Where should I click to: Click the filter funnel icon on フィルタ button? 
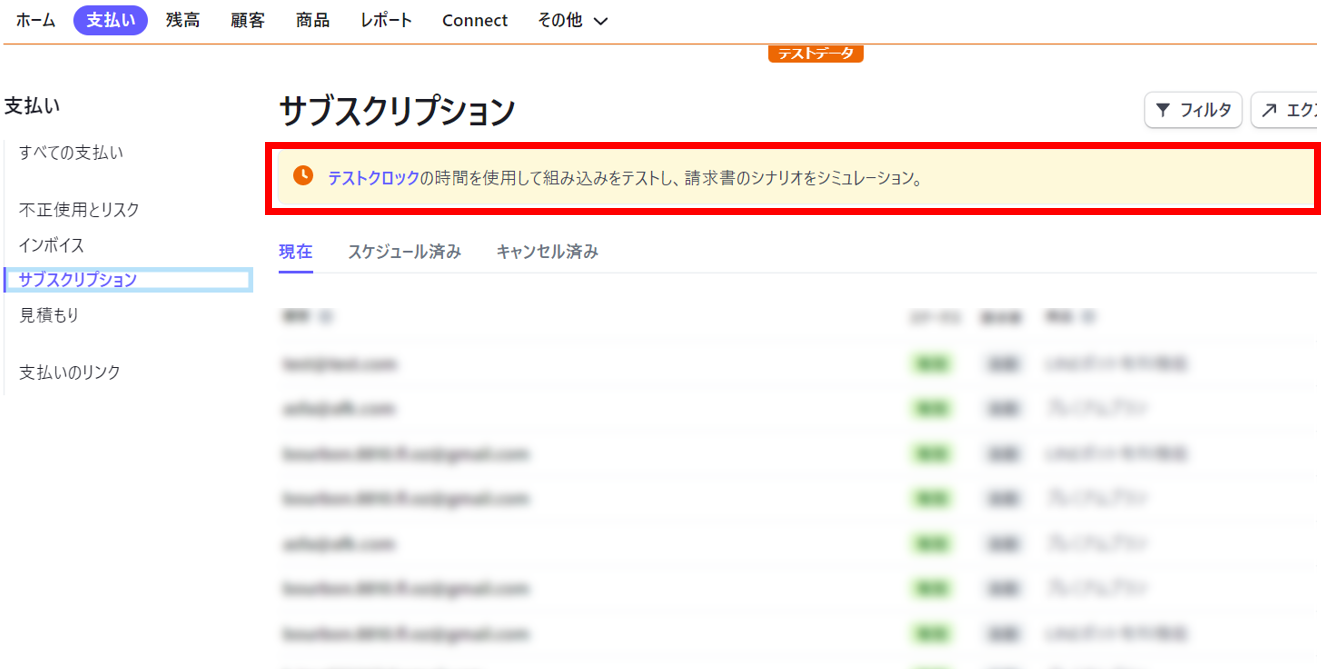pos(1164,110)
